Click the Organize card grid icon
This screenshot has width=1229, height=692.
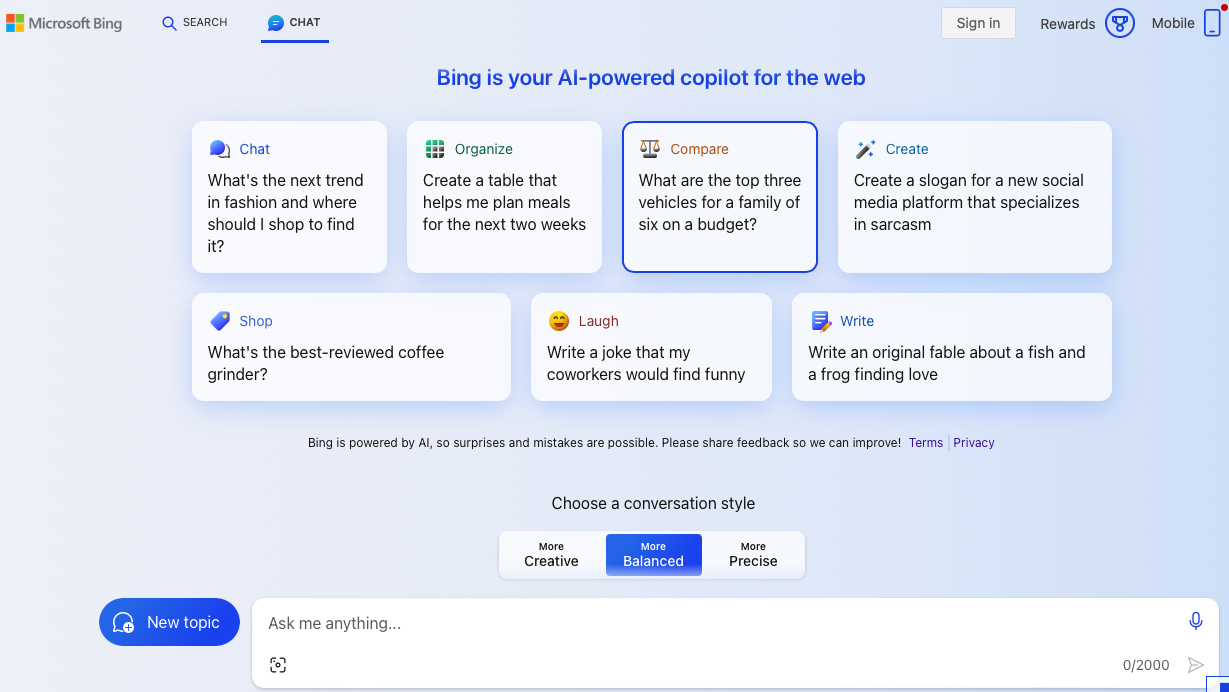click(435, 149)
